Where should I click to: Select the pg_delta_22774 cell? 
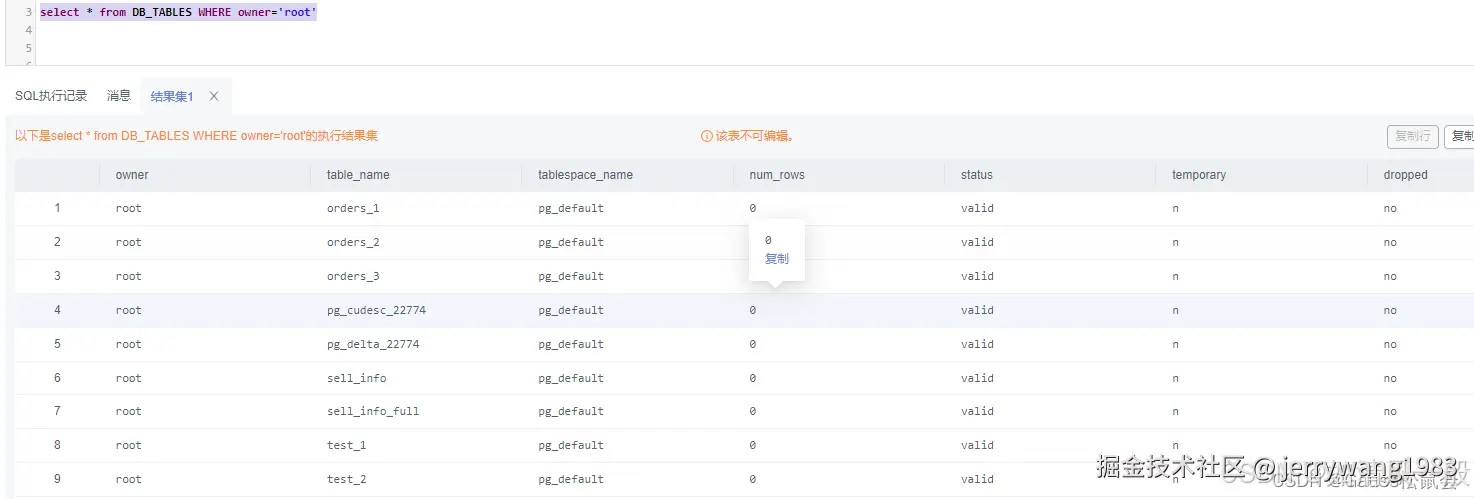pos(373,345)
